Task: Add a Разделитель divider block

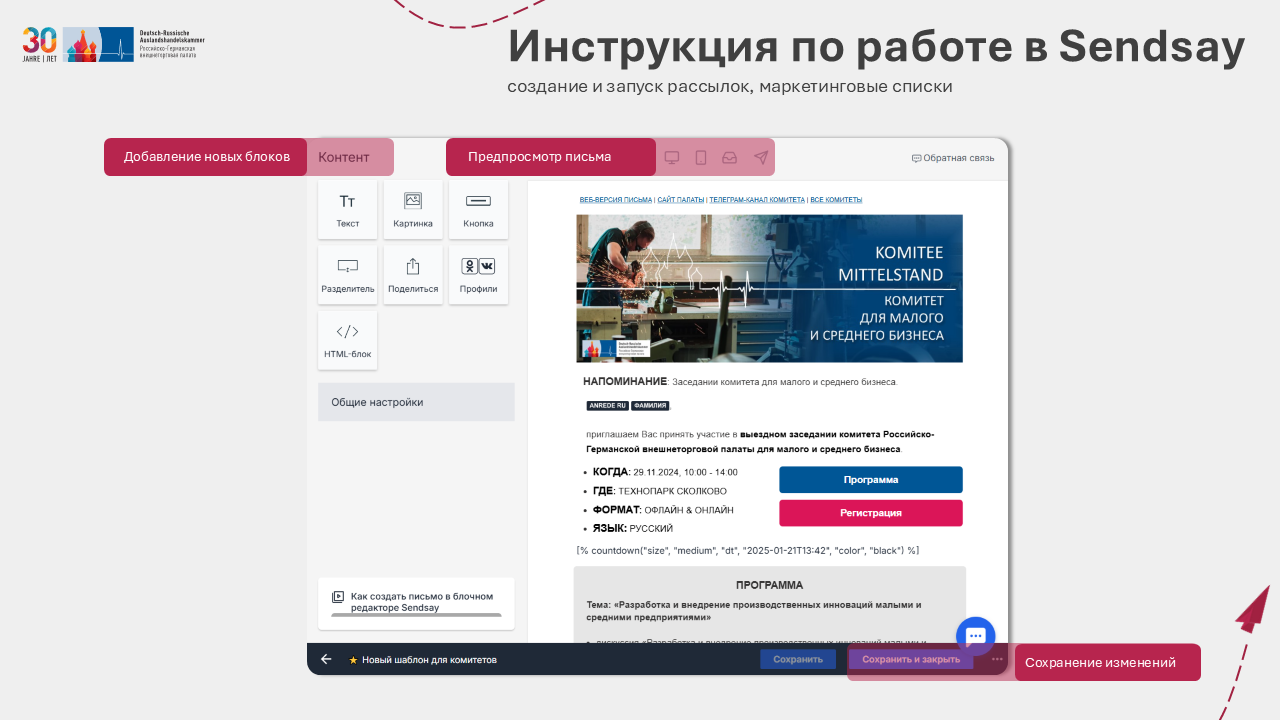Action: [x=348, y=275]
